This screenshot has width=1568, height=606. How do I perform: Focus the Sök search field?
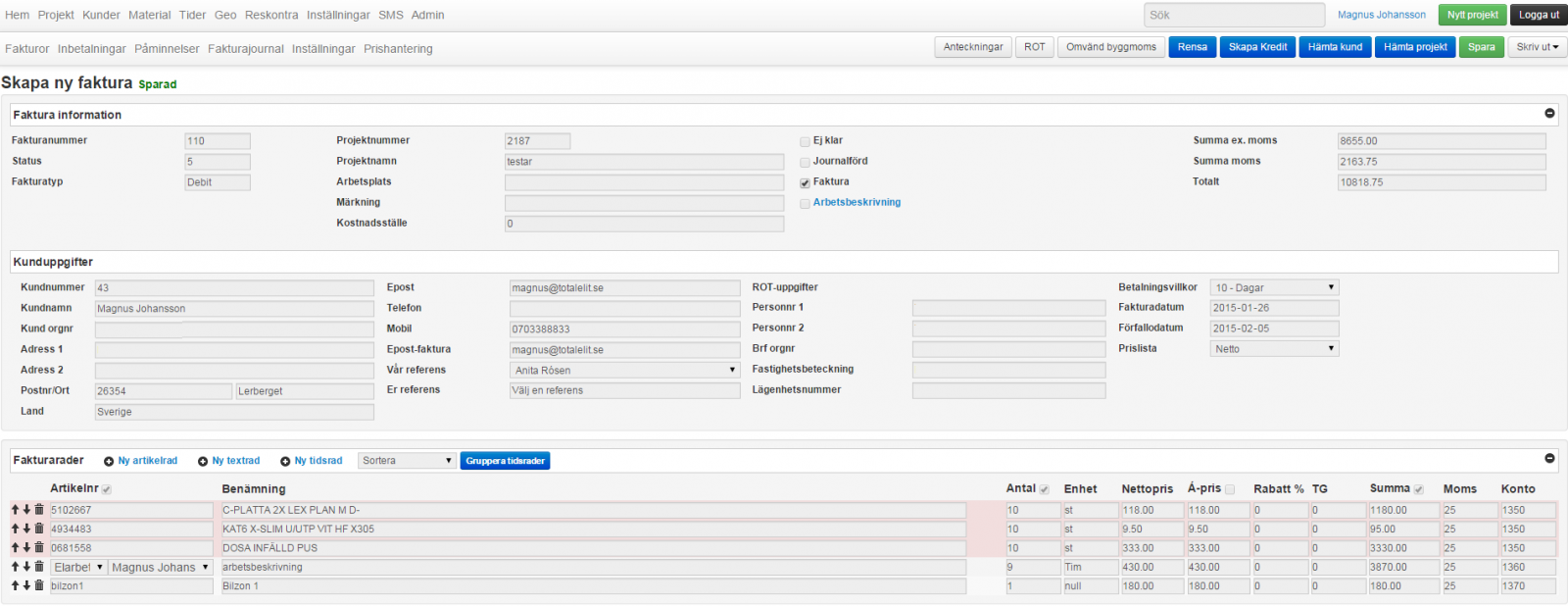[1234, 15]
